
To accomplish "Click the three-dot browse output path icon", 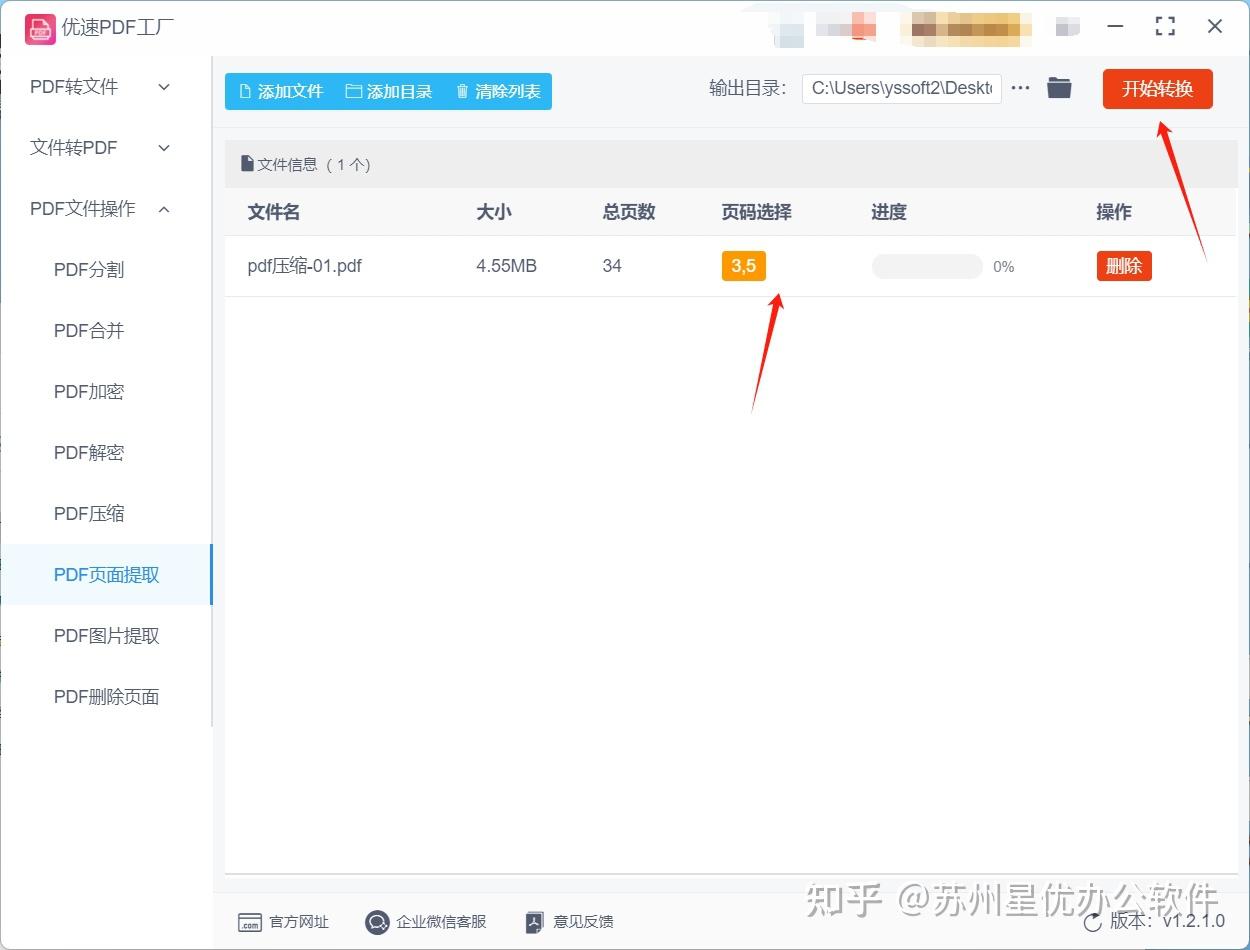I will pyautogui.click(x=1020, y=88).
